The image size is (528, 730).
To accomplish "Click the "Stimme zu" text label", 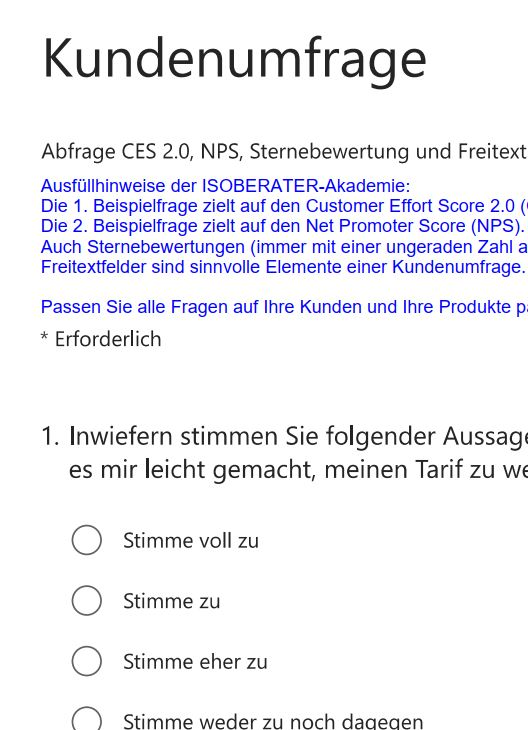I will click(171, 601).
